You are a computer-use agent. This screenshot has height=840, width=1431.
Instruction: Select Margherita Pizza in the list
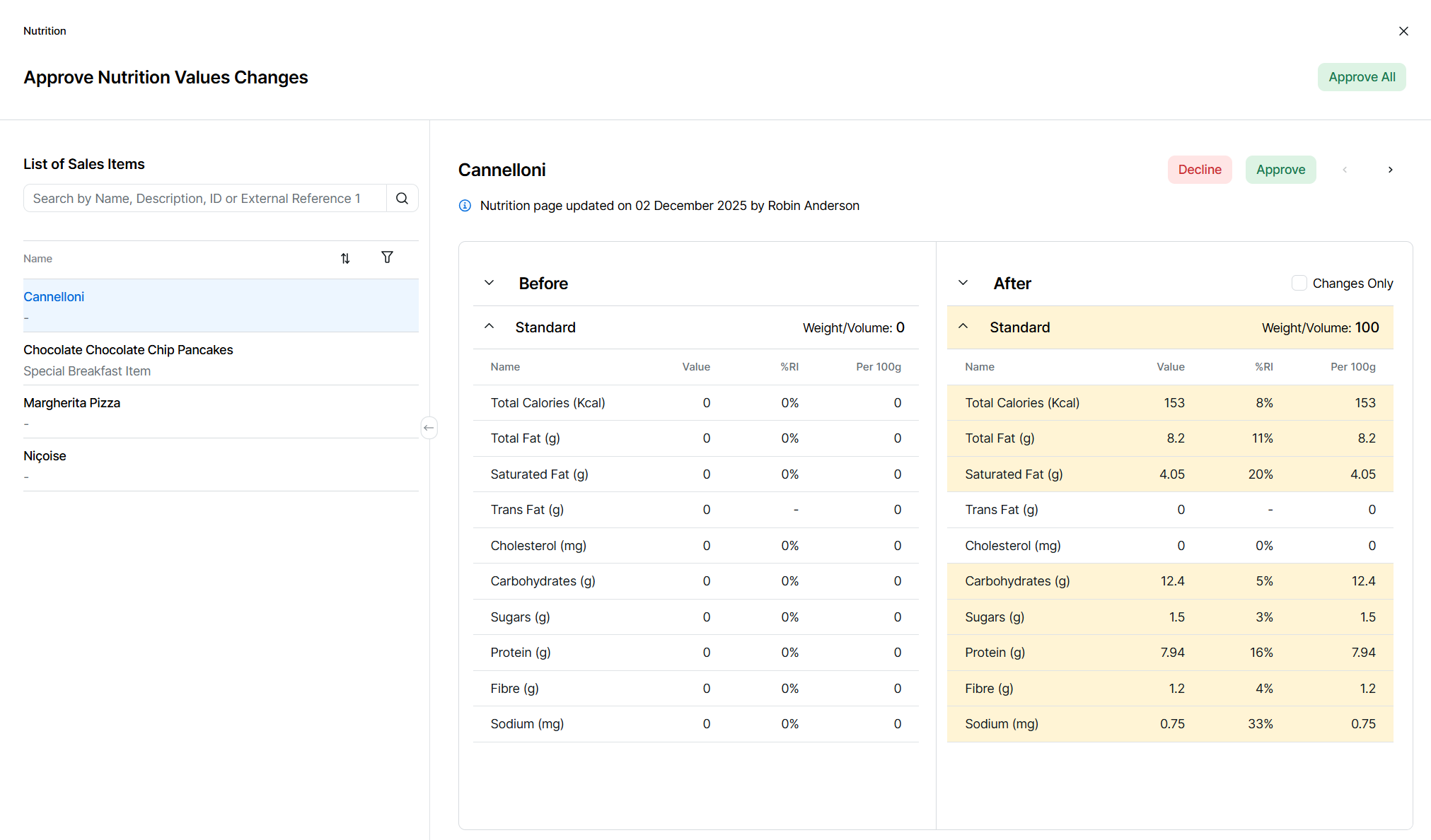(x=72, y=403)
